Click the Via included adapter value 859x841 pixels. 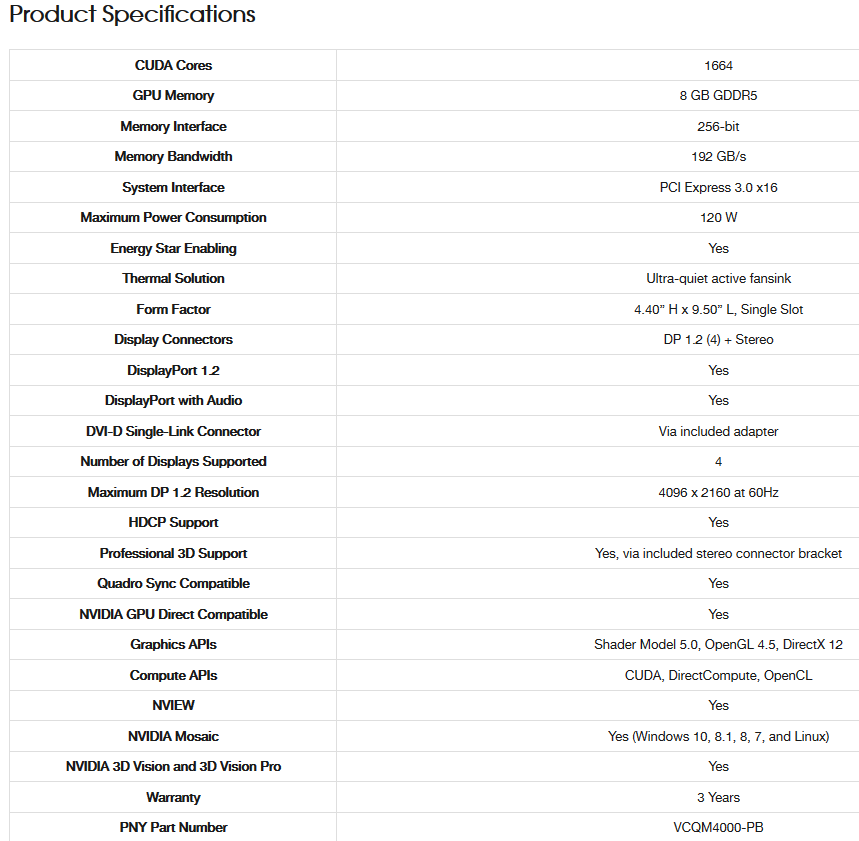(718, 431)
